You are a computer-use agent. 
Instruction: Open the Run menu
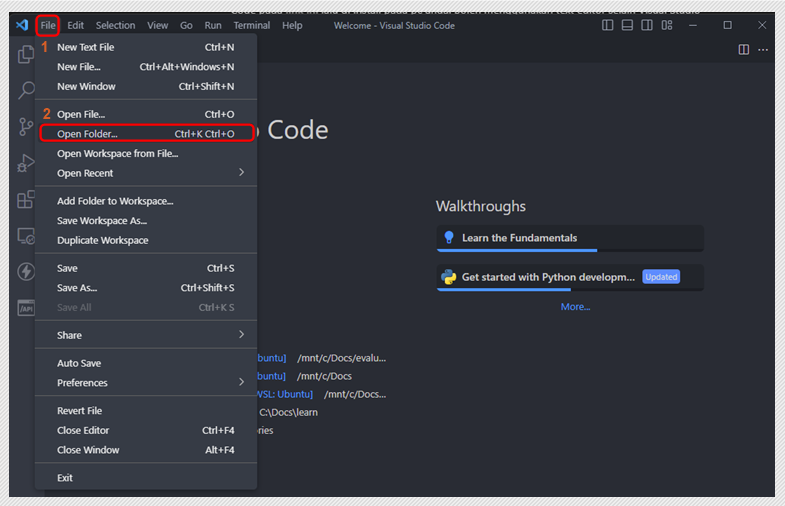click(x=213, y=25)
